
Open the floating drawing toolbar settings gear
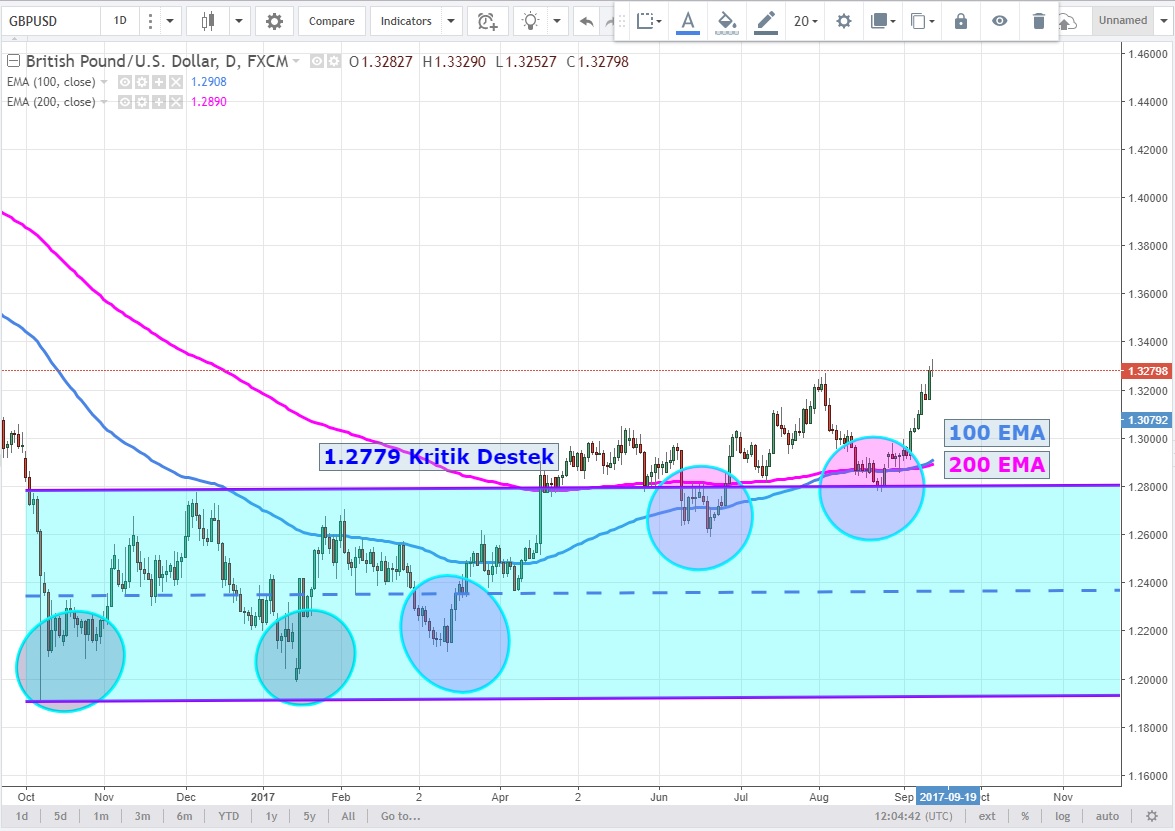844,21
